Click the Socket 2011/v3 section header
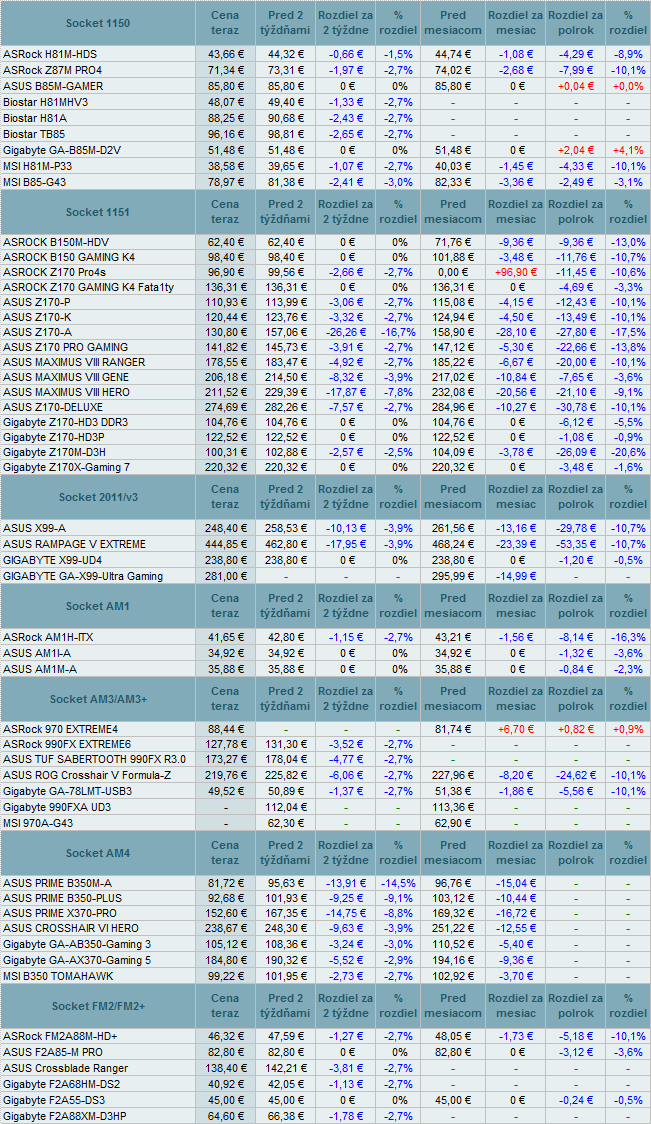651x1124 pixels. click(98, 497)
